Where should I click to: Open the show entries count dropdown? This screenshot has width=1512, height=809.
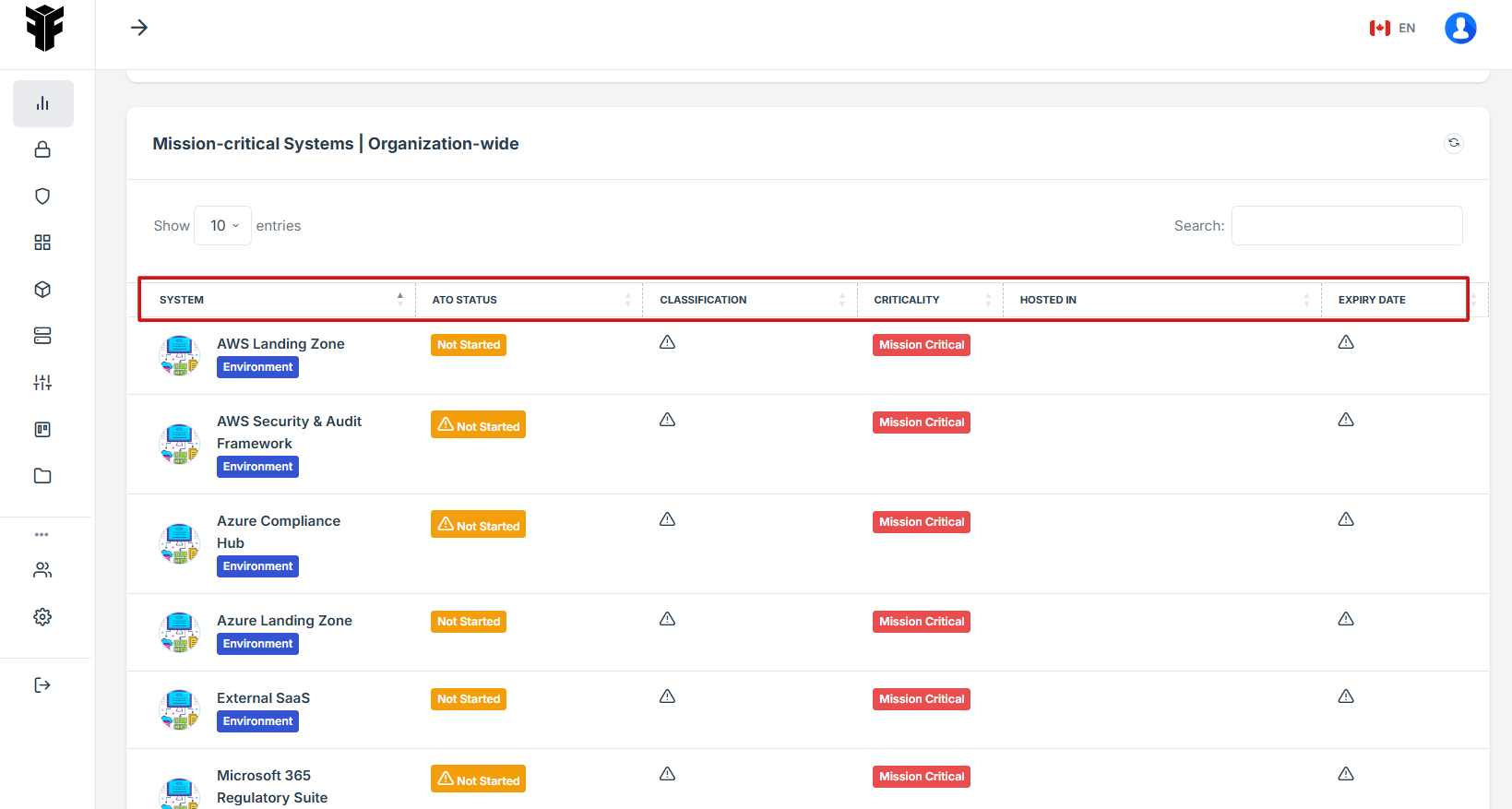click(223, 226)
